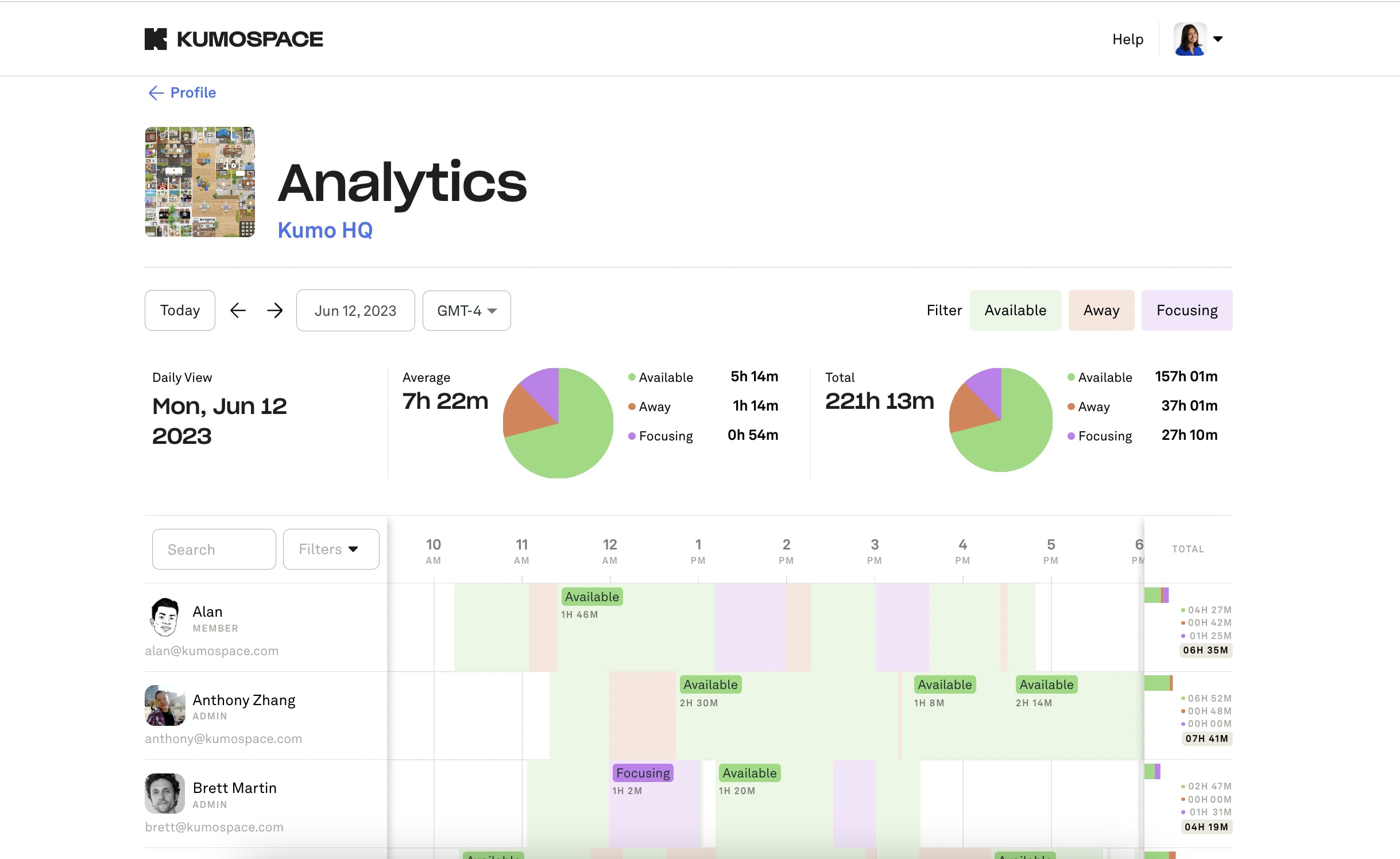
Task: Click Alan's summary color bar
Action: tap(1157, 595)
